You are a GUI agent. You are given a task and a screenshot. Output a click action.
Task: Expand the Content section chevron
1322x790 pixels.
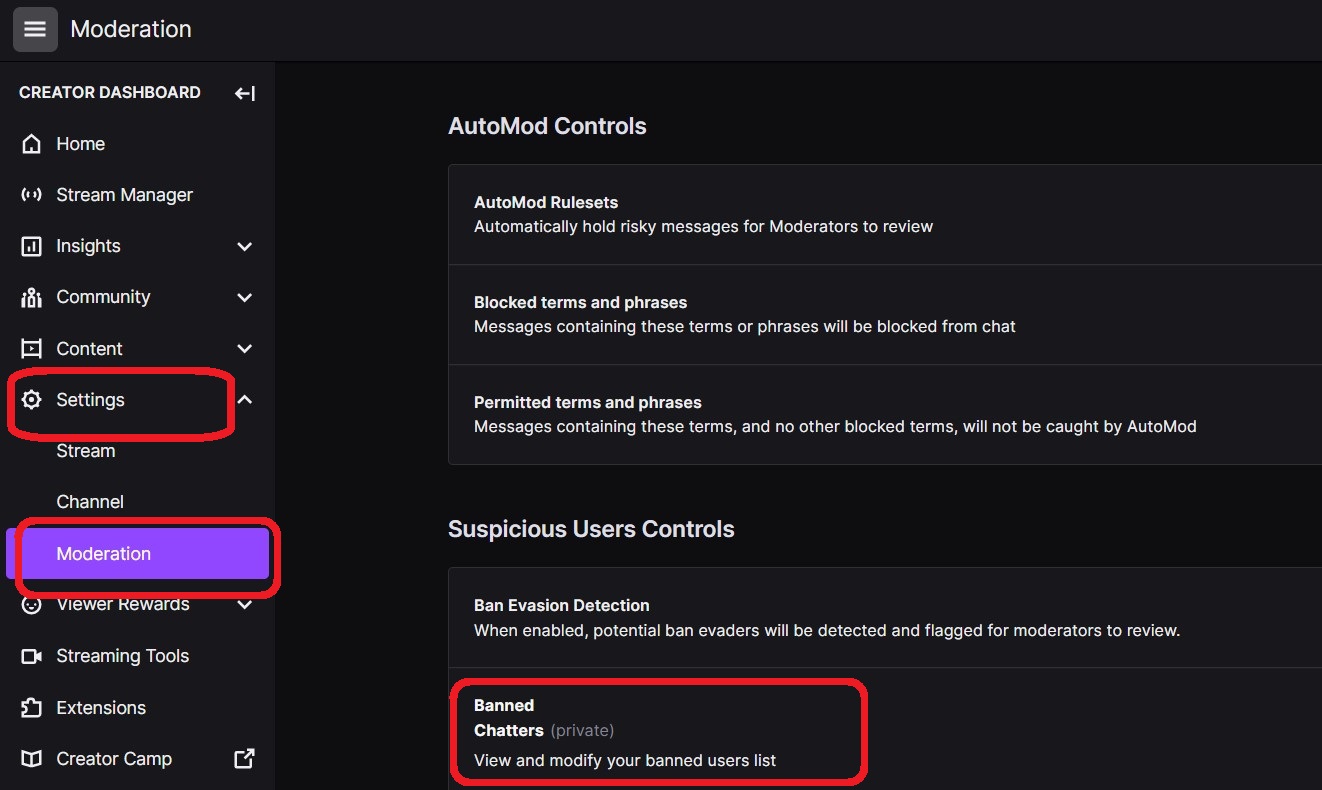[244, 349]
